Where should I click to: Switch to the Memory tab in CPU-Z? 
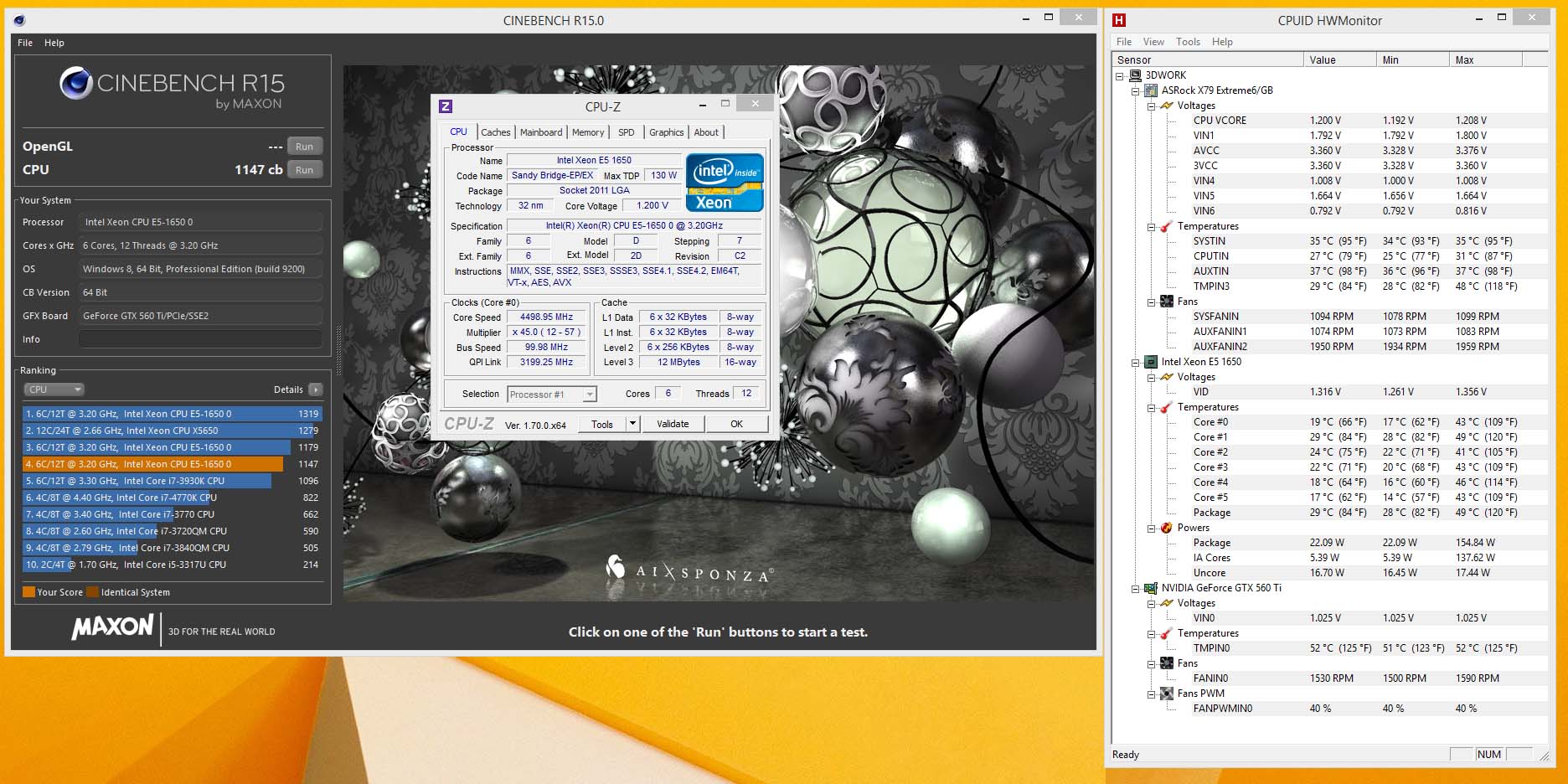pyautogui.click(x=588, y=132)
